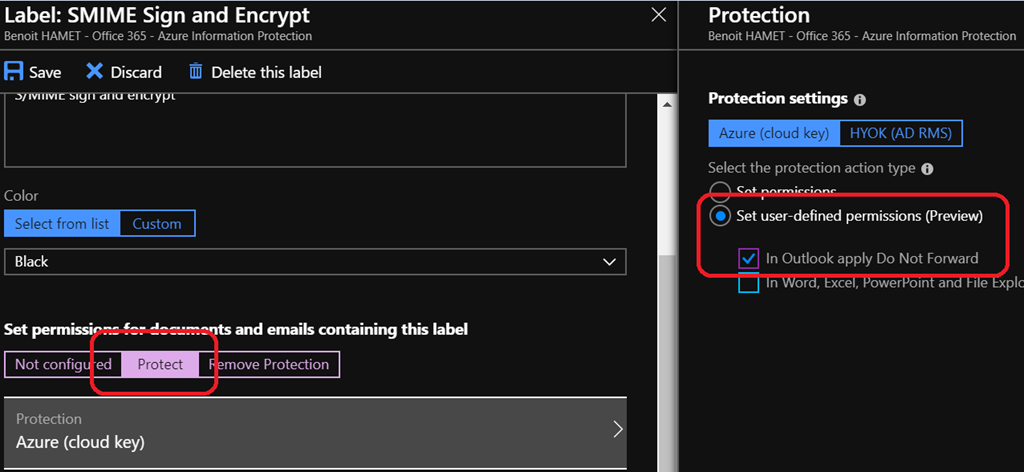Viewport: 1024px width, 472px height.
Task: Click the Discard X icon
Action: [95, 72]
